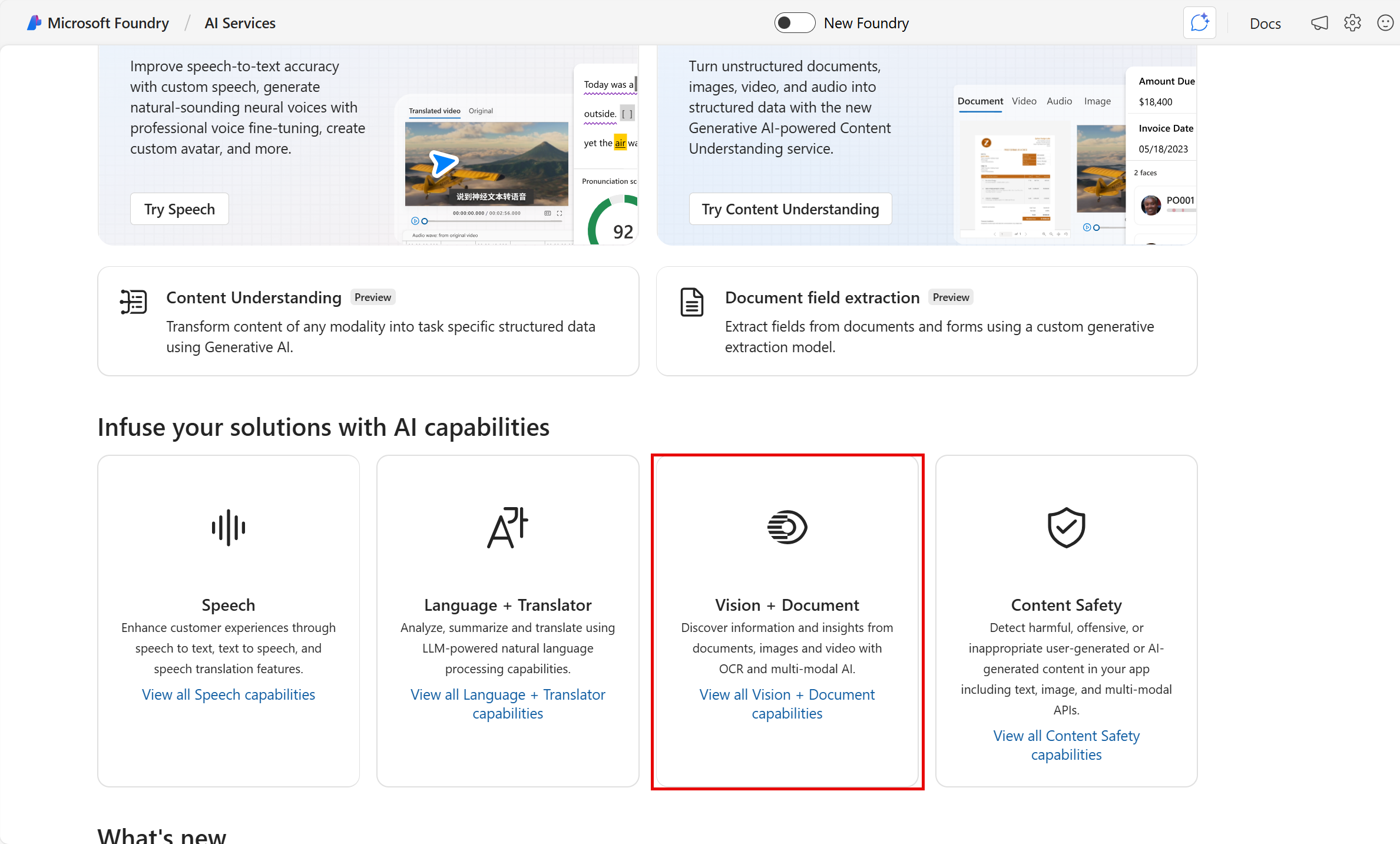This screenshot has width=1400, height=844.
Task: Click the Language + Translator icon
Action: pyautogui.click(x=507, y=527)
